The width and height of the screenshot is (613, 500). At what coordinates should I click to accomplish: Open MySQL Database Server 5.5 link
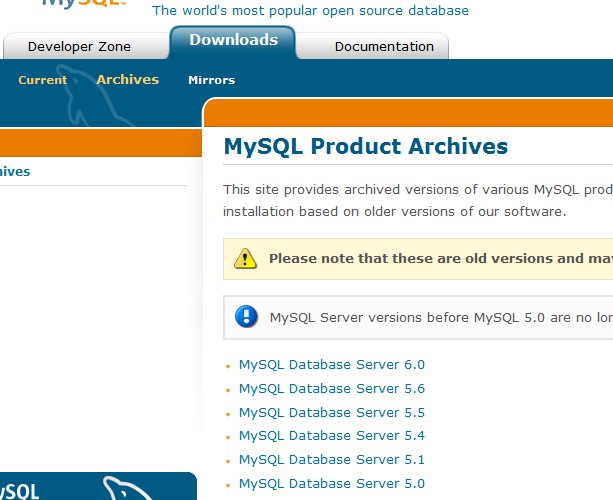332,412
